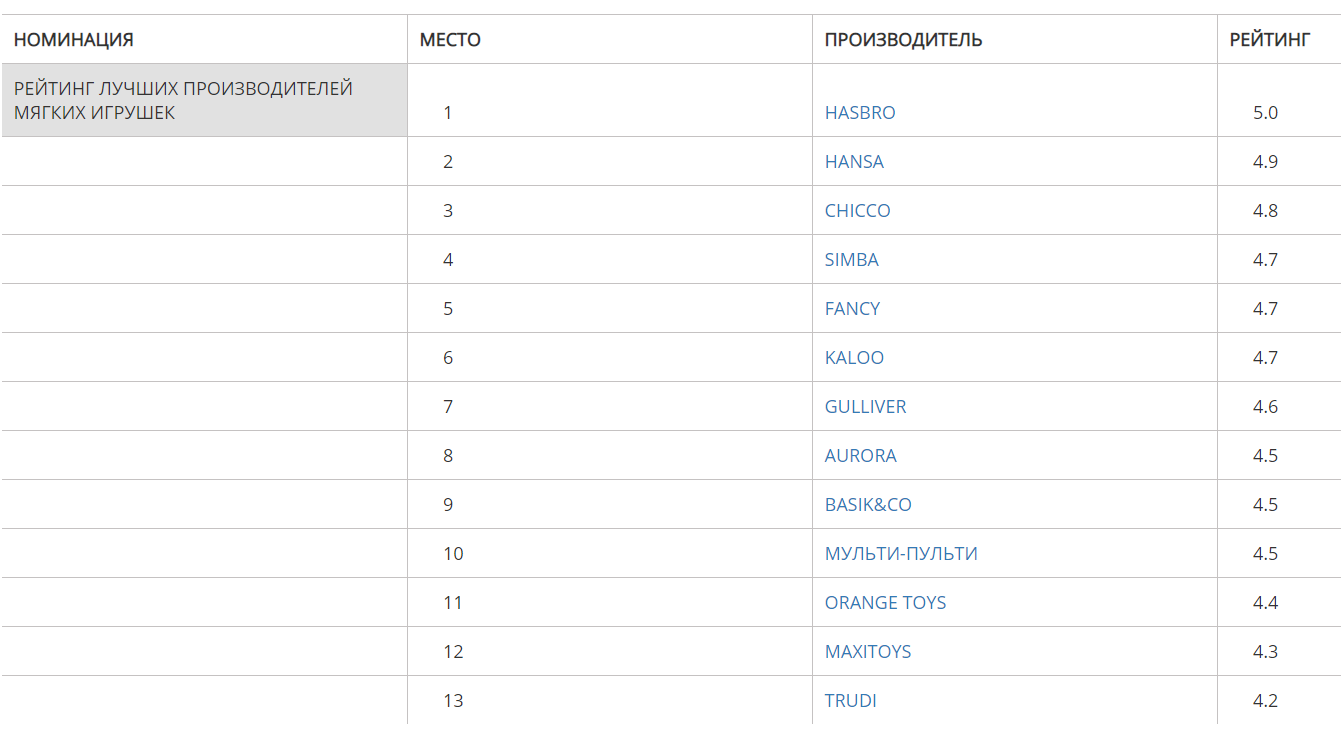This screenshot has width=1341, height=737.
Task: Follow the FANCY brand link
Action: click(x=852, y=309)
